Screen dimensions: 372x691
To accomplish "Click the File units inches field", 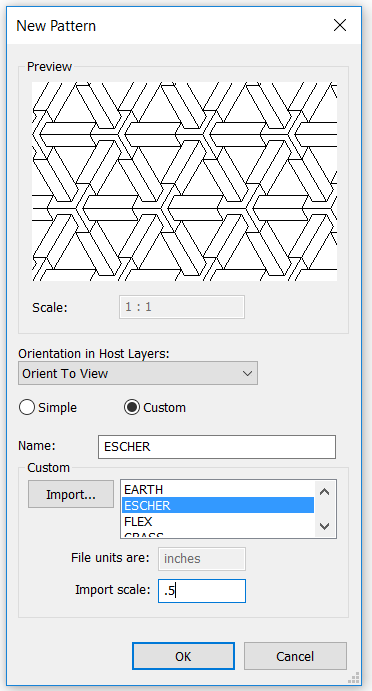I will pyautogui.click(x=202, y=559).
